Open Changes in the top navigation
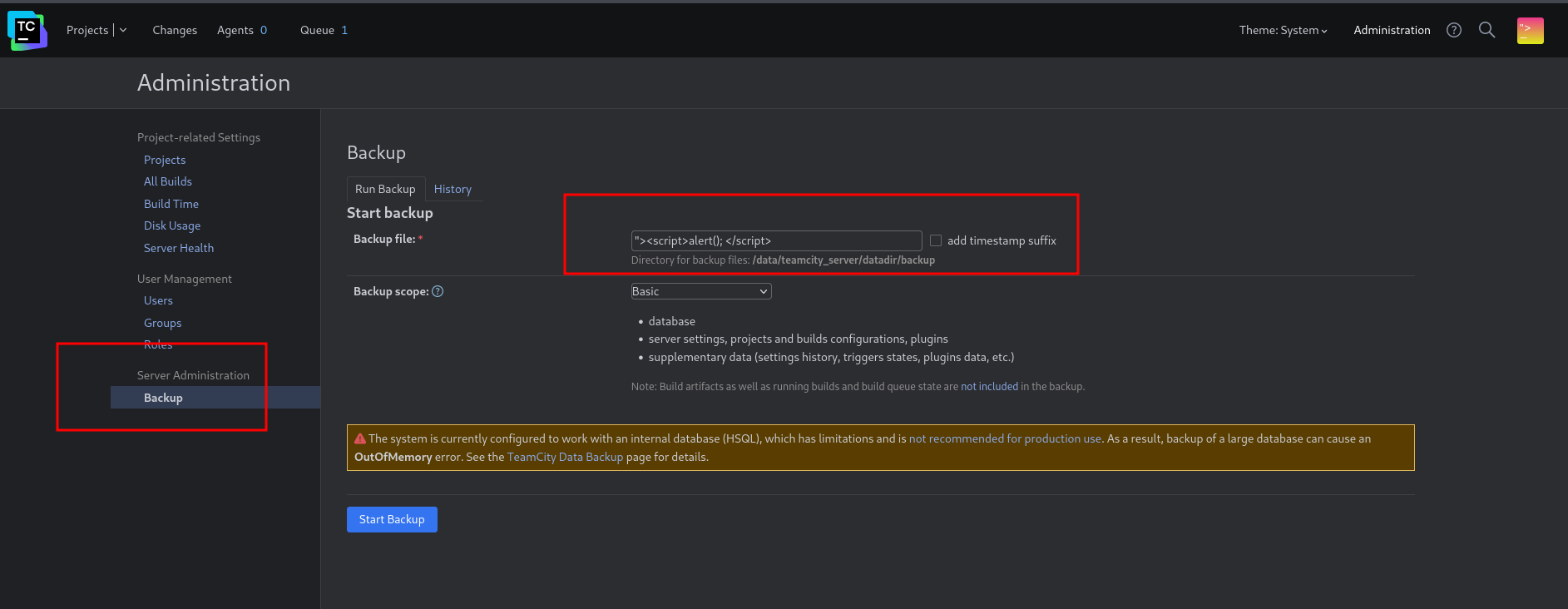Viewport: 1568px width, 609px height. [x=175, y=30]
